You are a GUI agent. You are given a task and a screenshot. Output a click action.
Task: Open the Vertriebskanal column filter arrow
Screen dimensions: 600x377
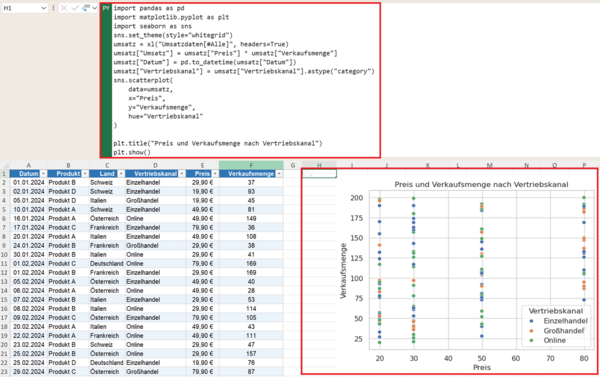pos(182,174)
